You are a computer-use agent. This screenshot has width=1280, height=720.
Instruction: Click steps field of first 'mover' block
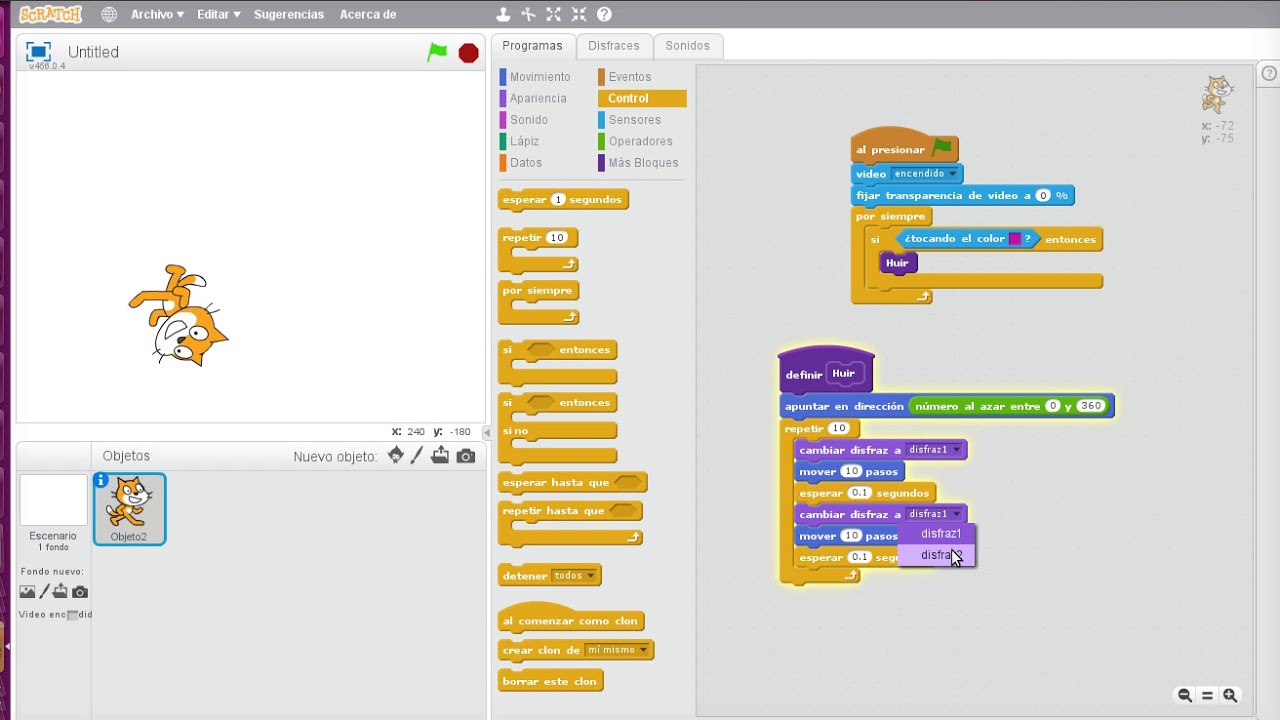click(x=851, y=472)
